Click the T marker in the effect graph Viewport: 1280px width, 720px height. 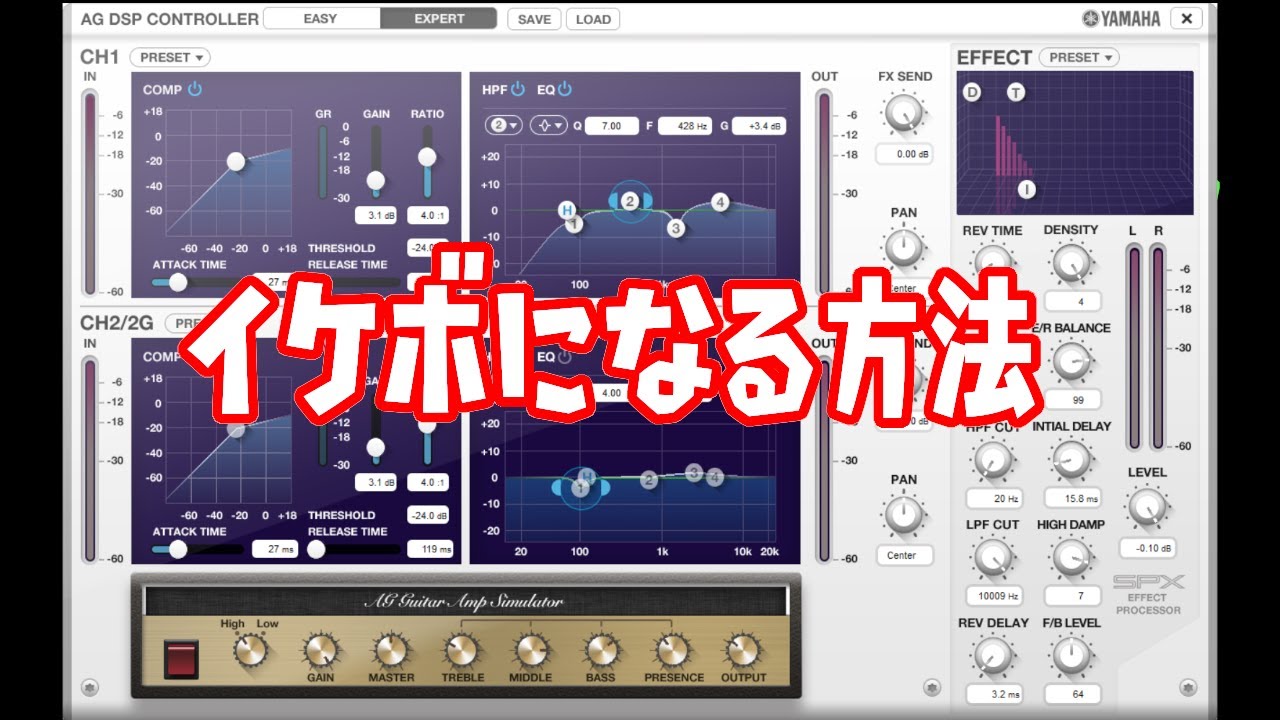pyautogui.click(x=1016, y=93)
